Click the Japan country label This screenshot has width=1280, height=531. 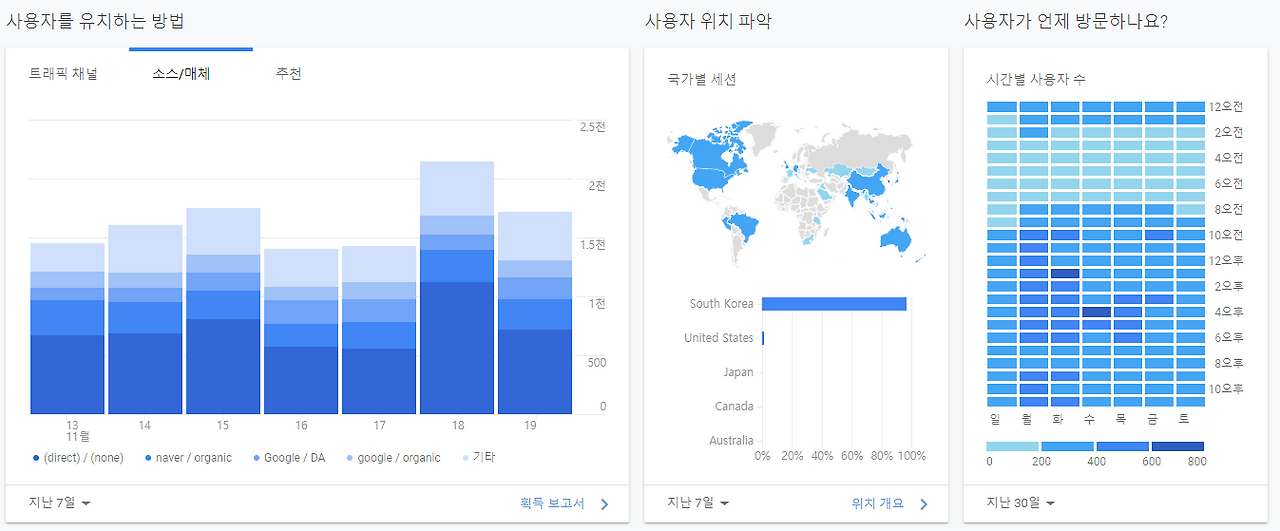click(x=738, y=372)
